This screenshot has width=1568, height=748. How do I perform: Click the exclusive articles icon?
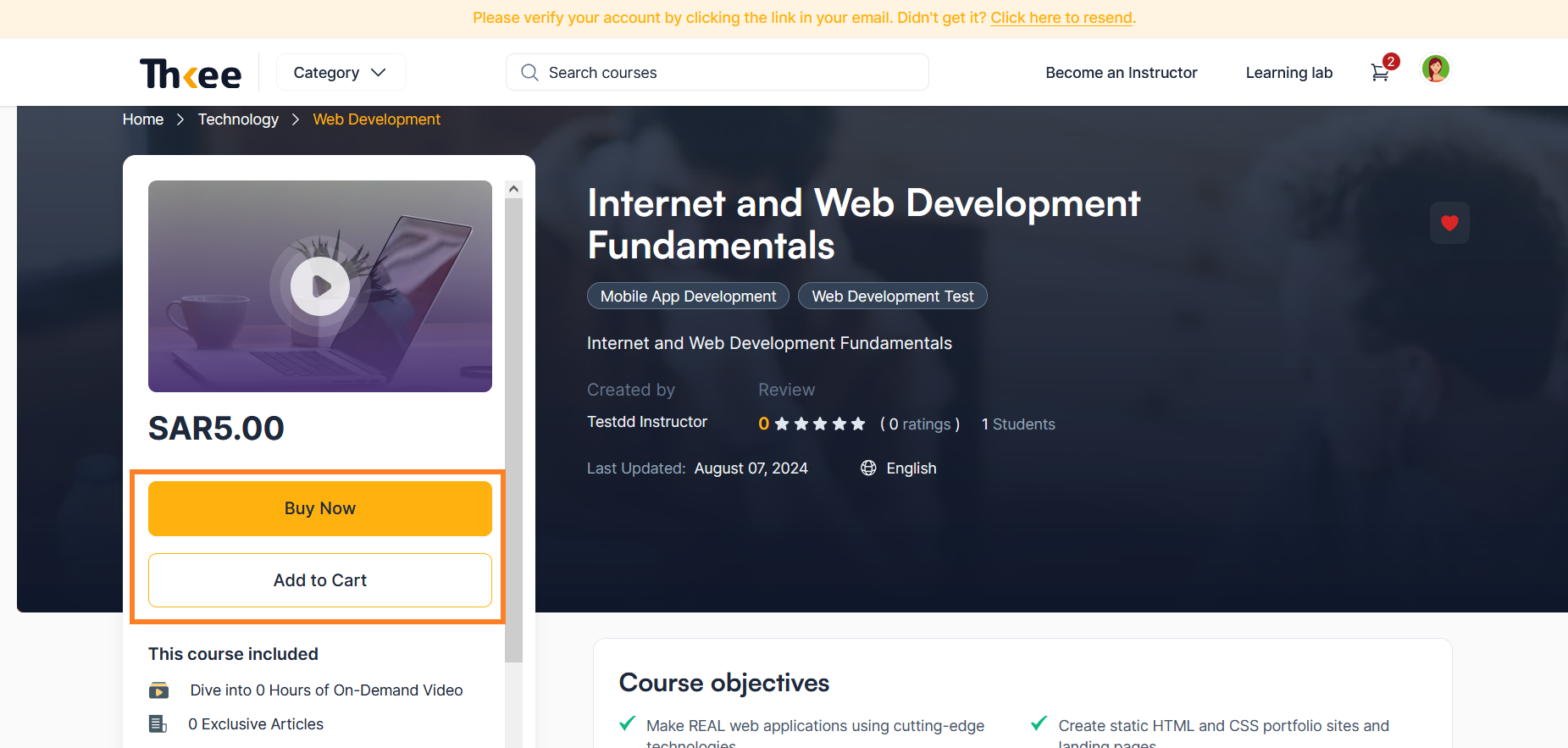158,724
